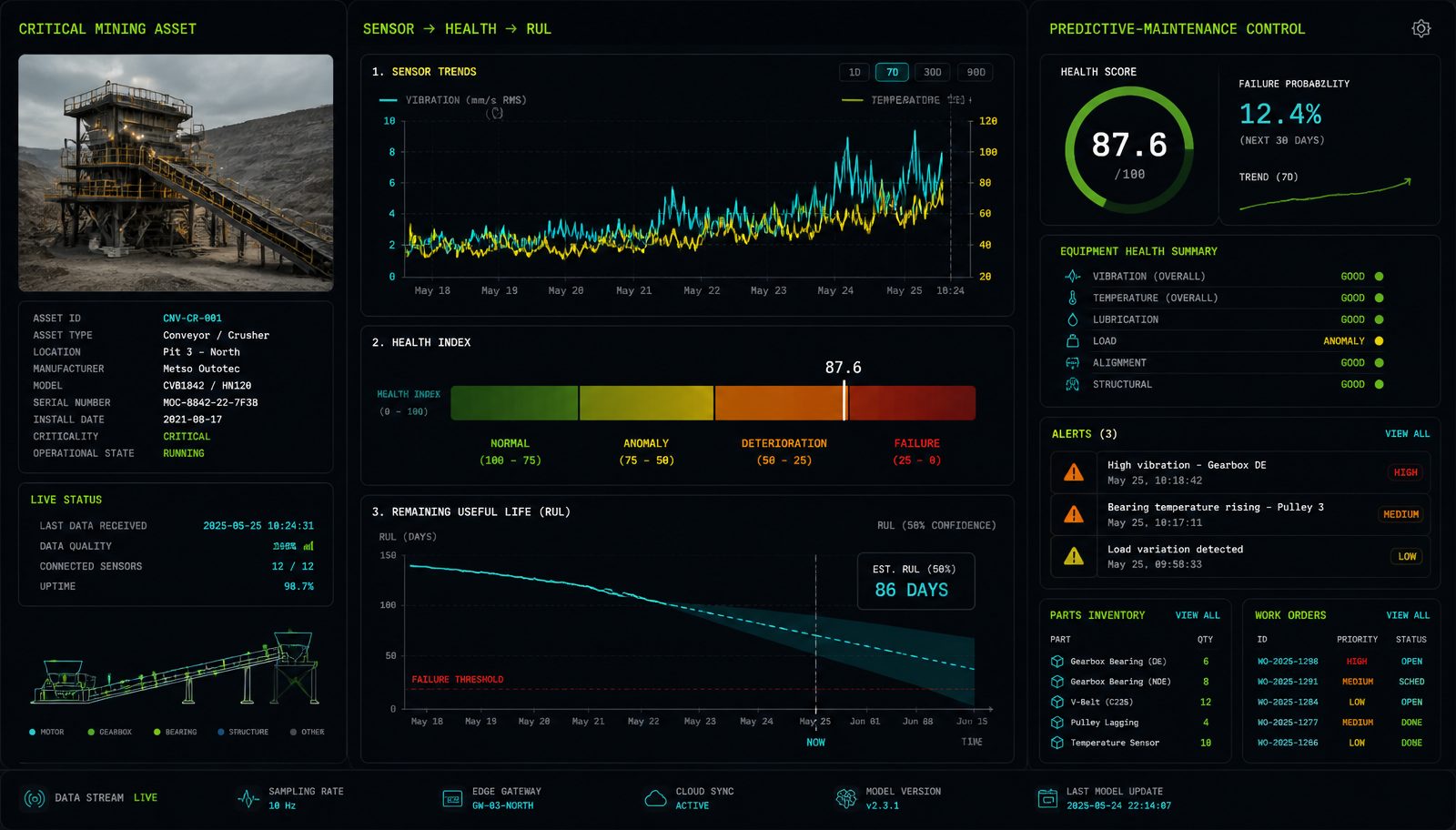Screen dimensions: 1456x830
Task: Toggle the Vibration (mm/s RMS) legend entry
Action: coord(452,100)
